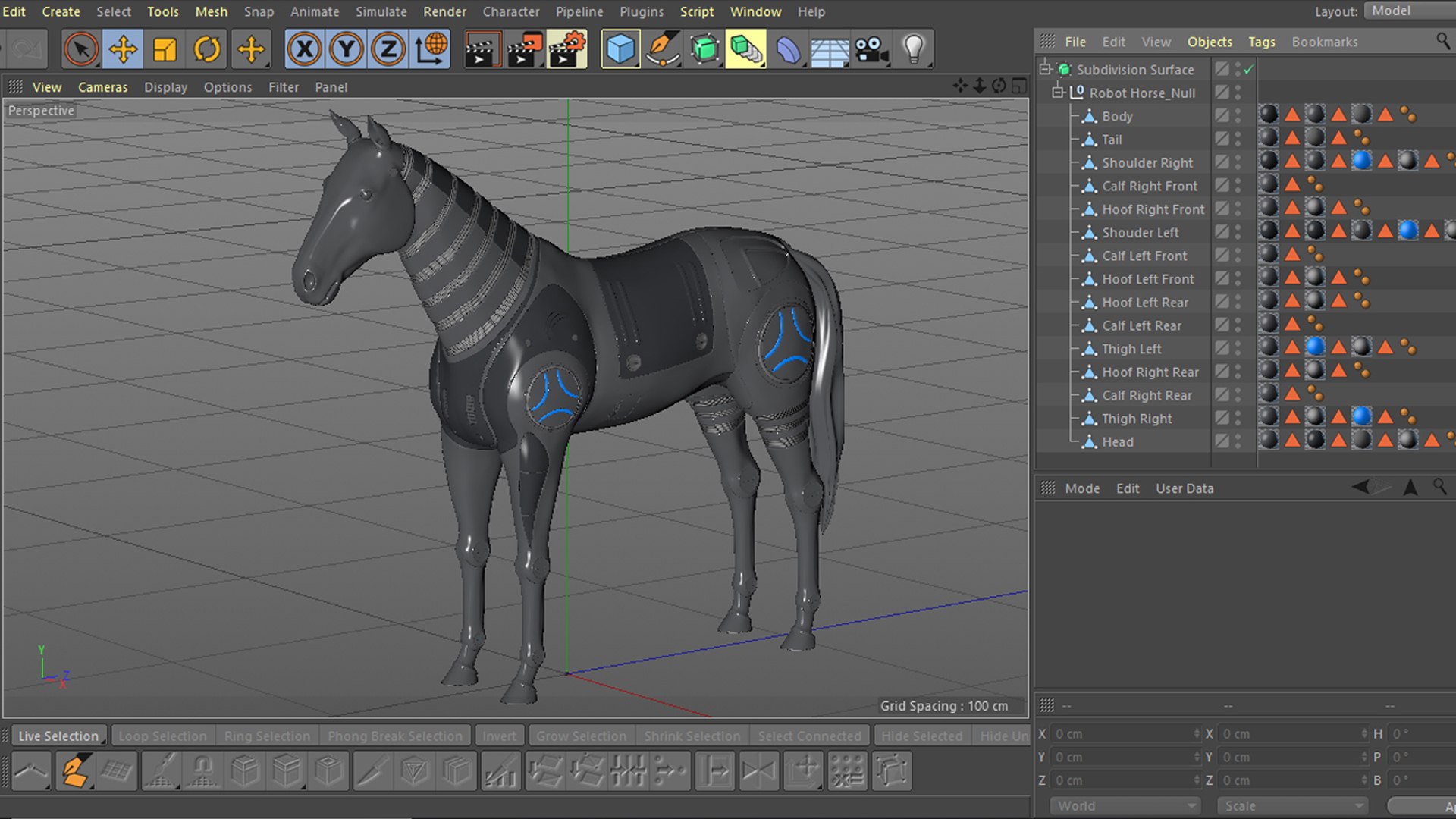Click Render View clapperboard icon
The height and width of the screenshot is (819, 1456).
click(x=482, y=49)
